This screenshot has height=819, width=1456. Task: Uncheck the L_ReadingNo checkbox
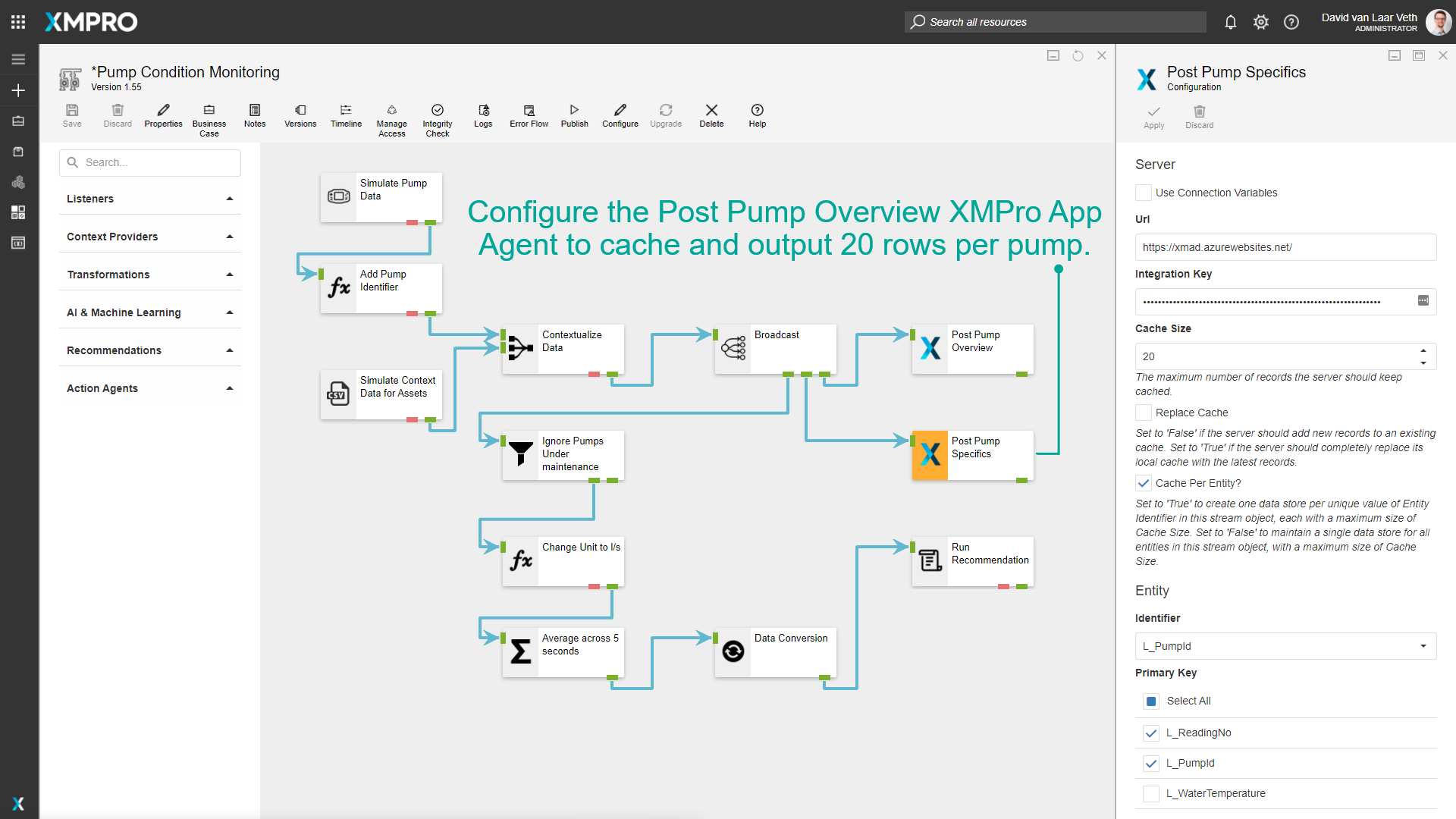[x=1151, y=733]
